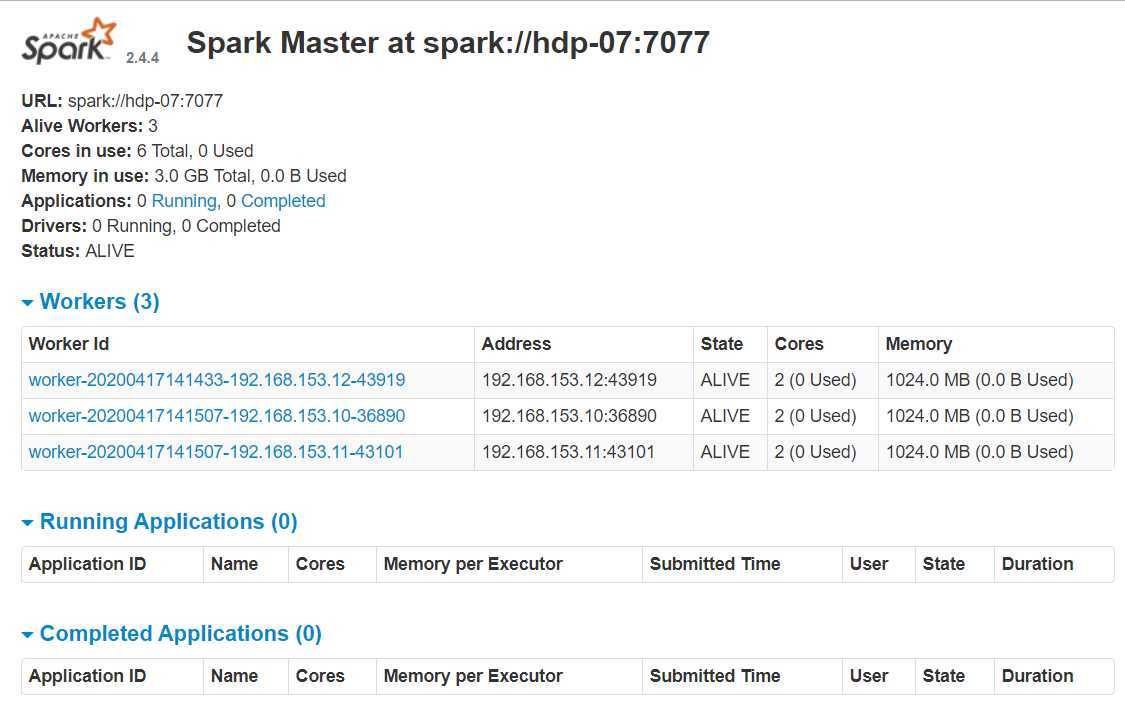Click the URL: spark://hdp-07:7077 line
Image resolution: width=1125 pixels, height=715 pixels.
pos(122,100)
